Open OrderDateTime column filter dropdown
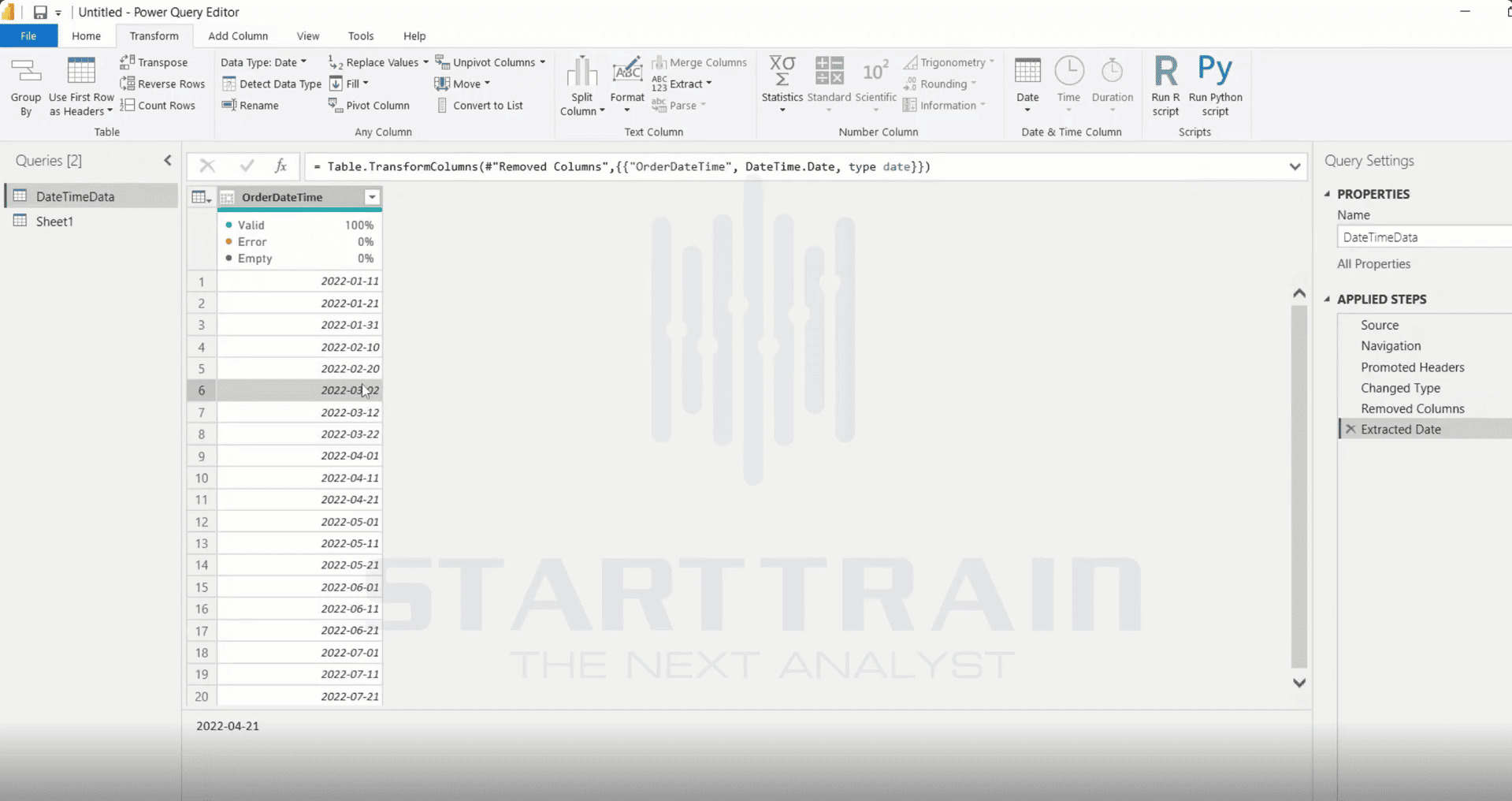The image size is (1512, 801). pyautogui.click(x=372, y=197)
